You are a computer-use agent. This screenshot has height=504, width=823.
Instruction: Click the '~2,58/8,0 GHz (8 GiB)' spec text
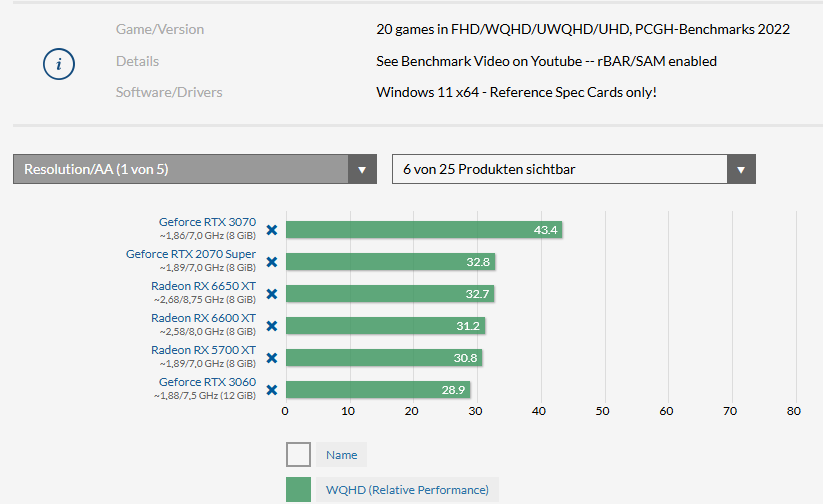click(x=208, y=332)
